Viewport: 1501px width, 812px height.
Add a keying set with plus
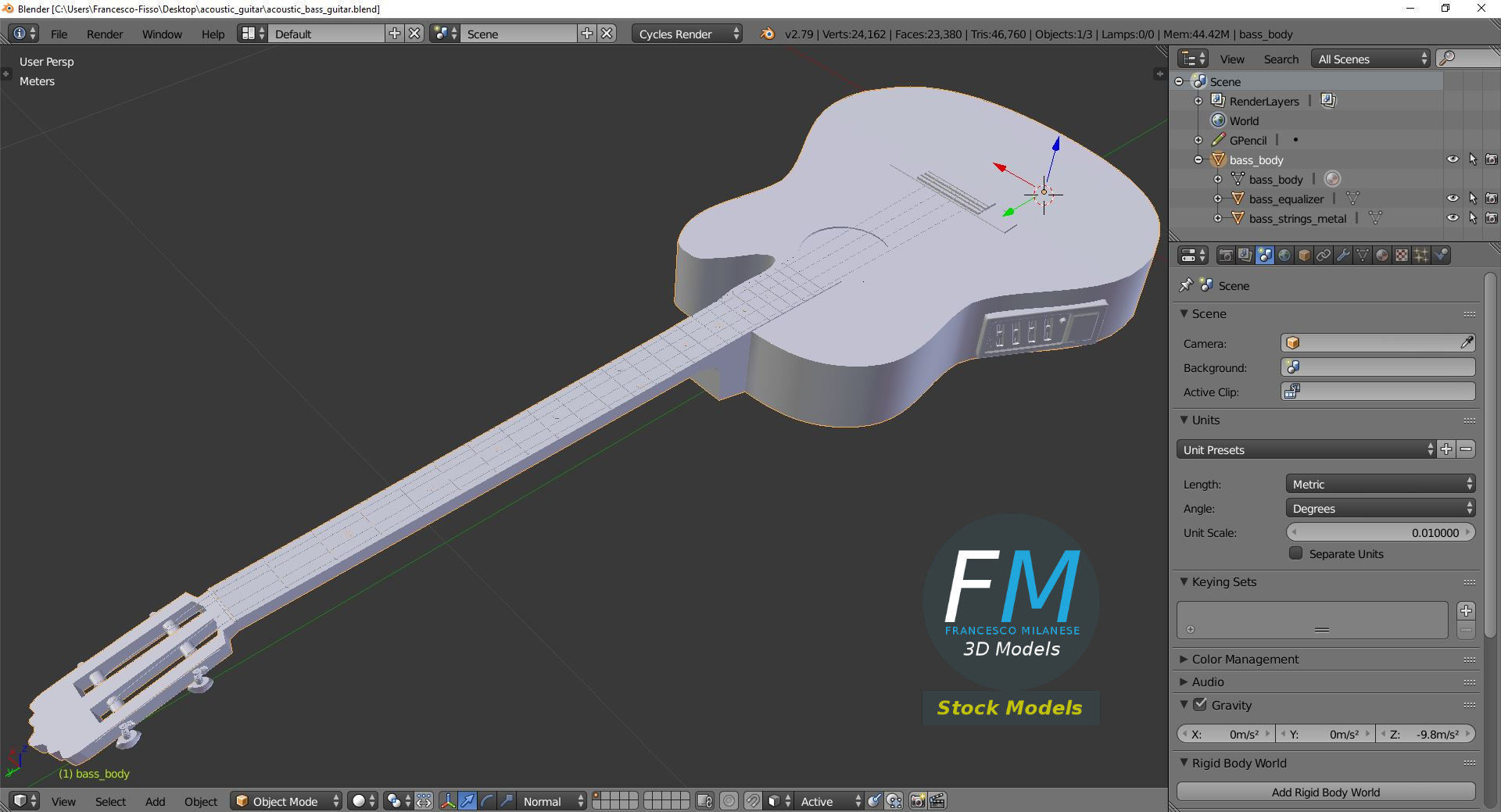[1466, 610]
